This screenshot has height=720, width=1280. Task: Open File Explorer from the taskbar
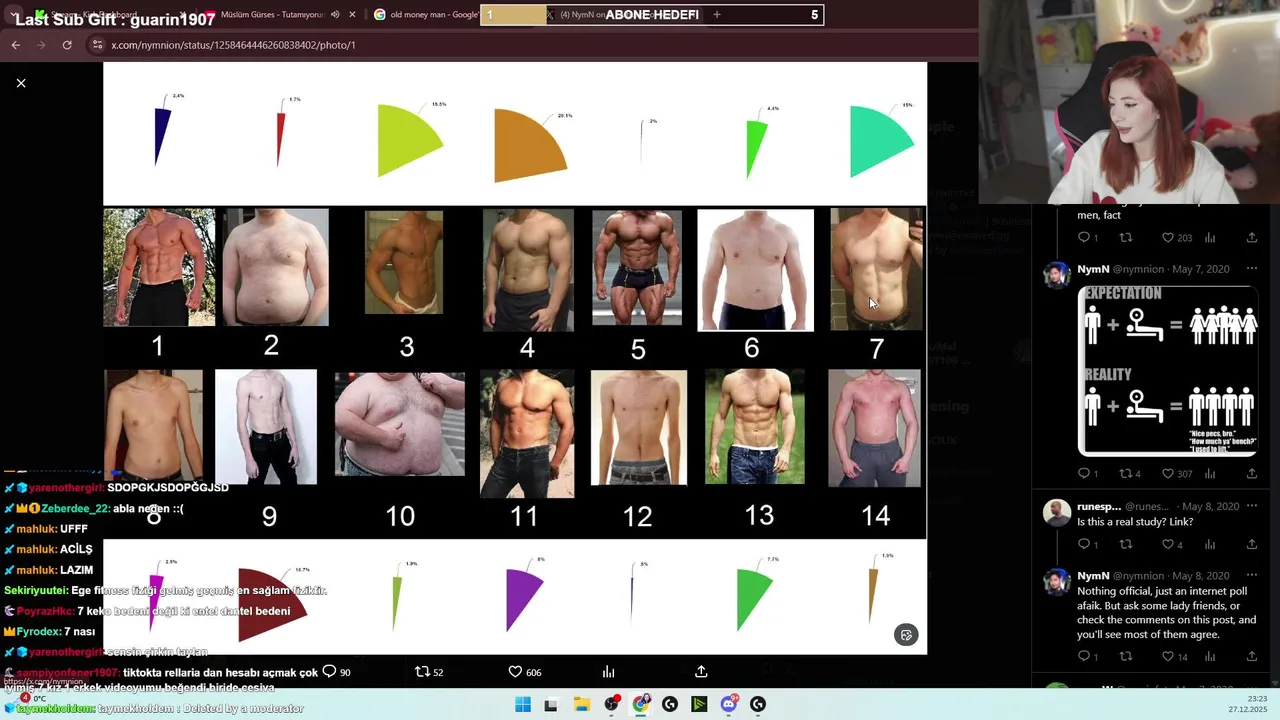pyautogui.click(x=581, y=704)
